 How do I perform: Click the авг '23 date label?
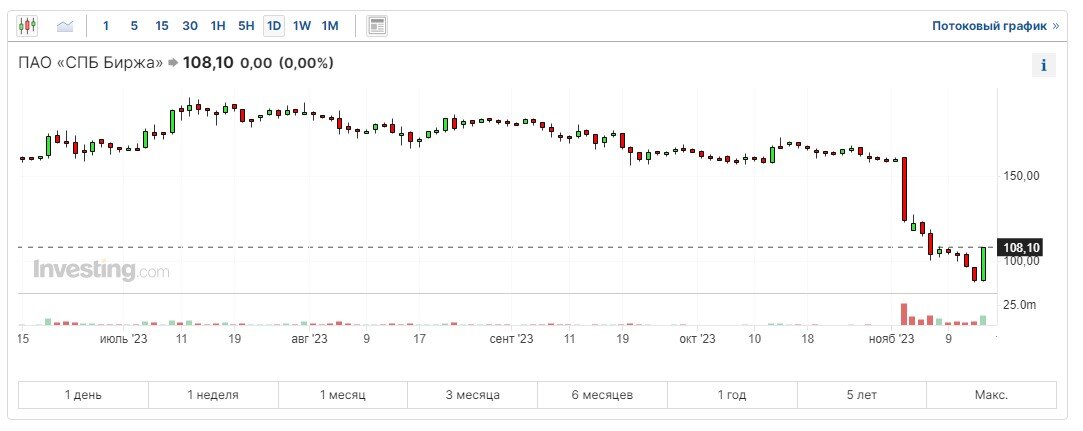click(309, 339)
